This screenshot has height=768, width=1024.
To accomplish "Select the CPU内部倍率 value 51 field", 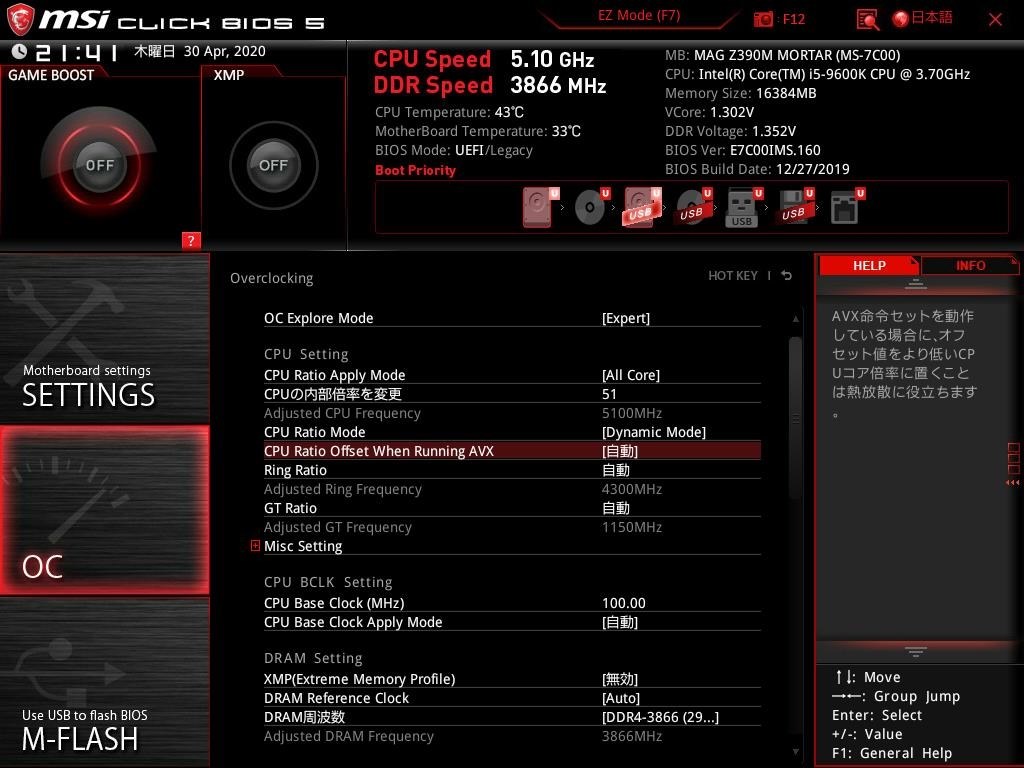I will [x=609, y=394].
